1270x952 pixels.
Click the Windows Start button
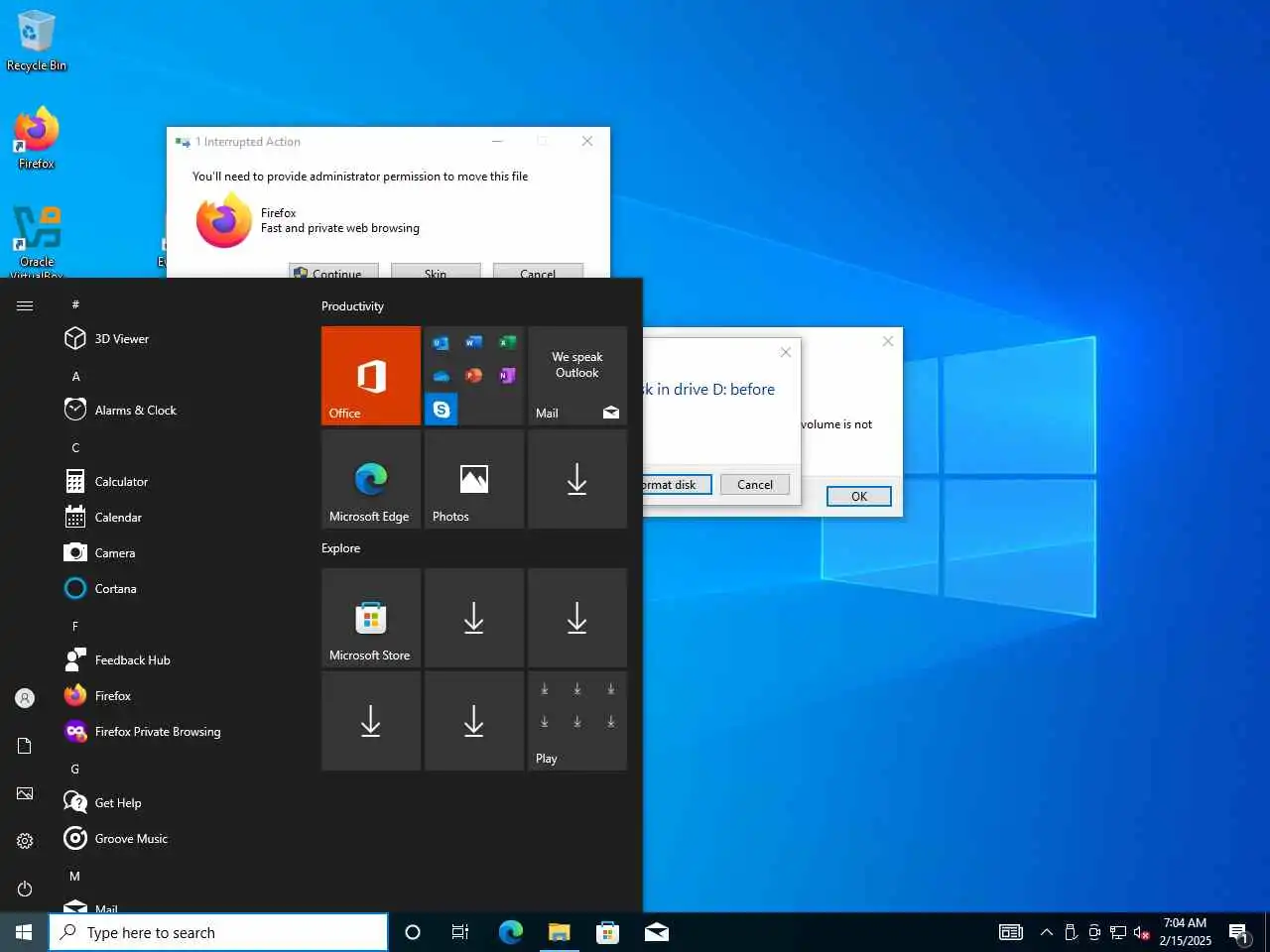24,932
